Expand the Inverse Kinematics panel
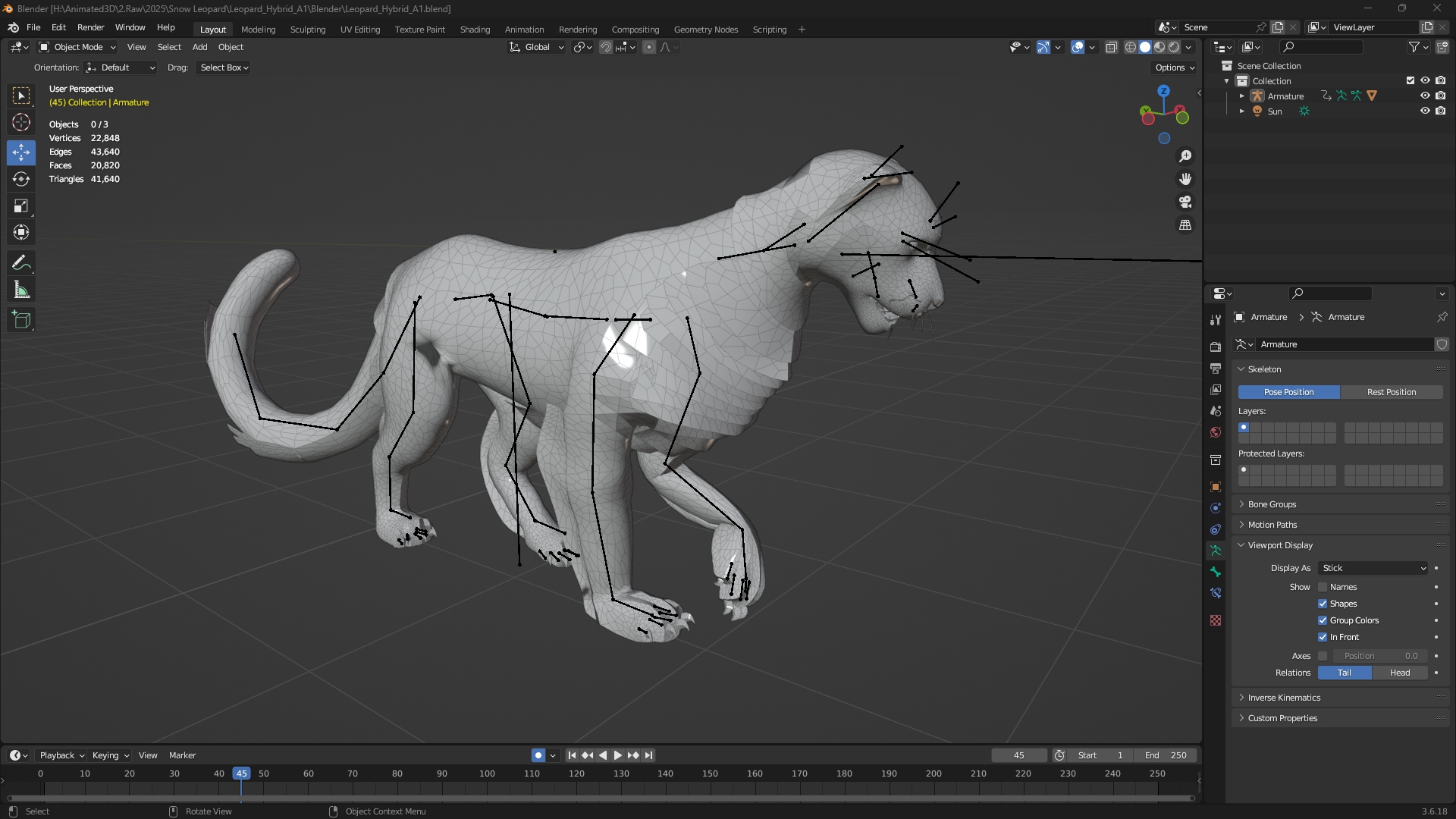Viewport: 1456px width, 819px height. click(1284, 698)
